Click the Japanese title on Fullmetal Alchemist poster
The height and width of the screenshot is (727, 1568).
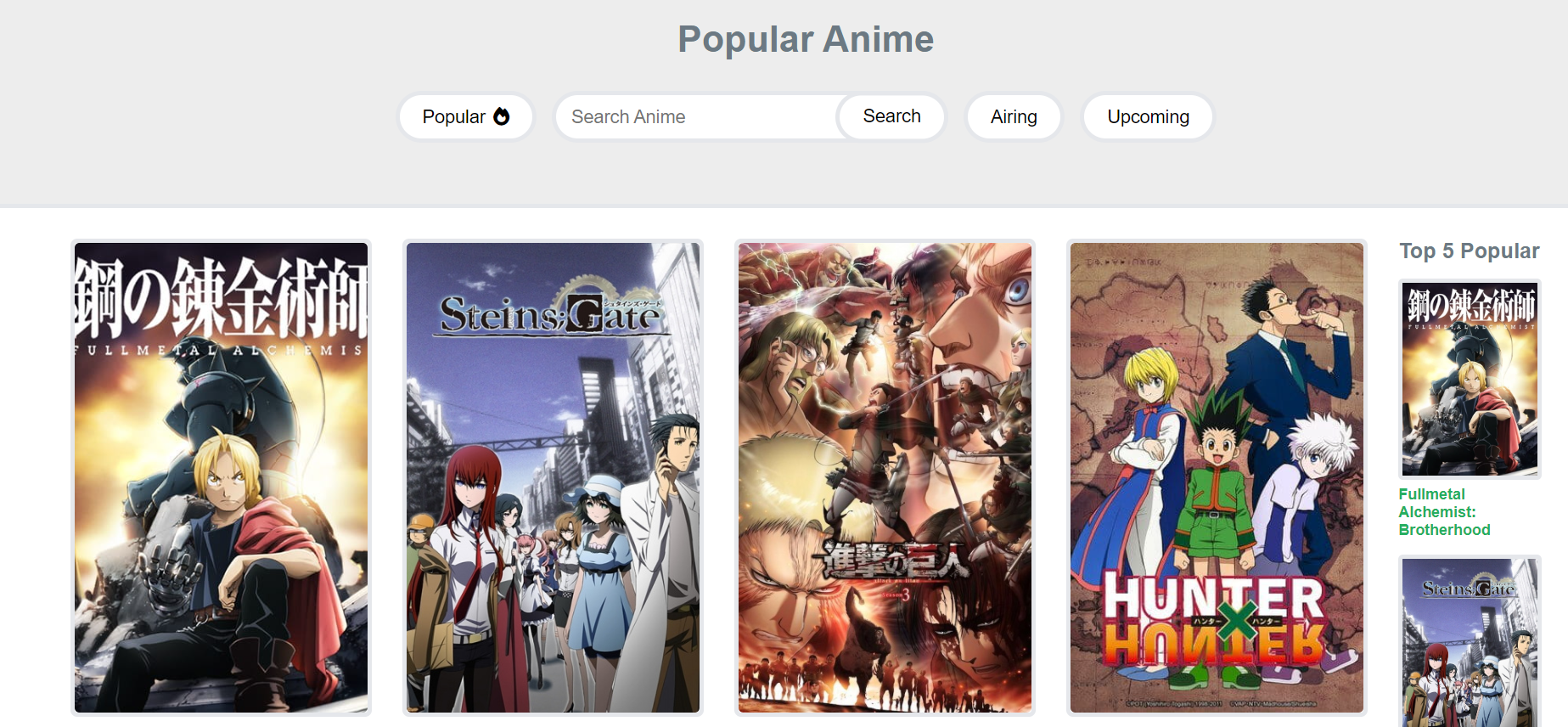(221, 298)
